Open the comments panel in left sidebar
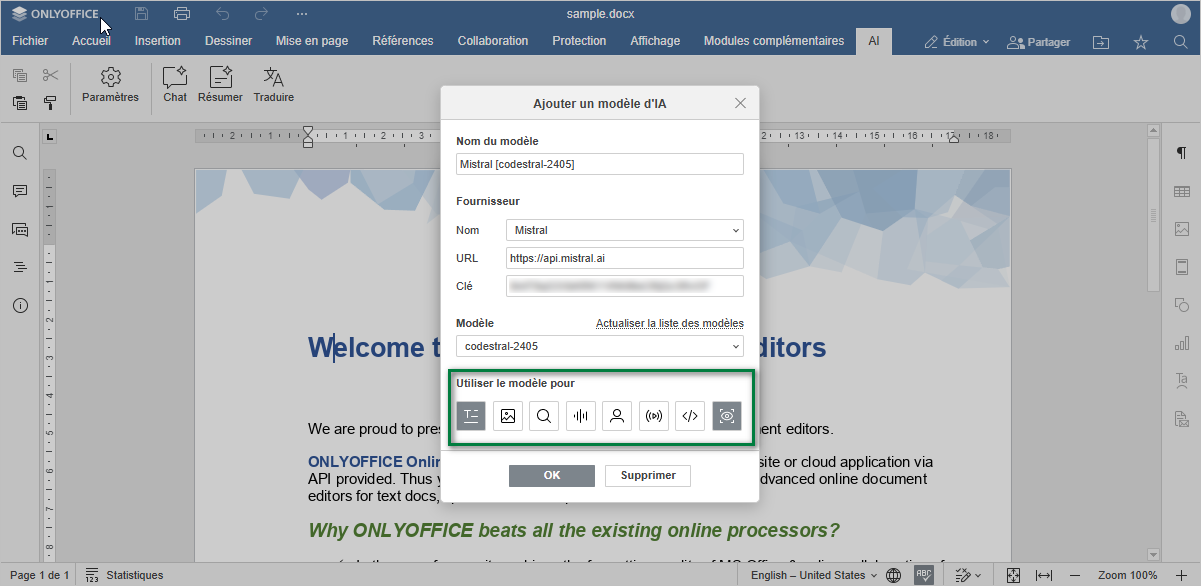The height and width of the screenshot is (586, 1201). pyautogui.click(x=20, y=191)
